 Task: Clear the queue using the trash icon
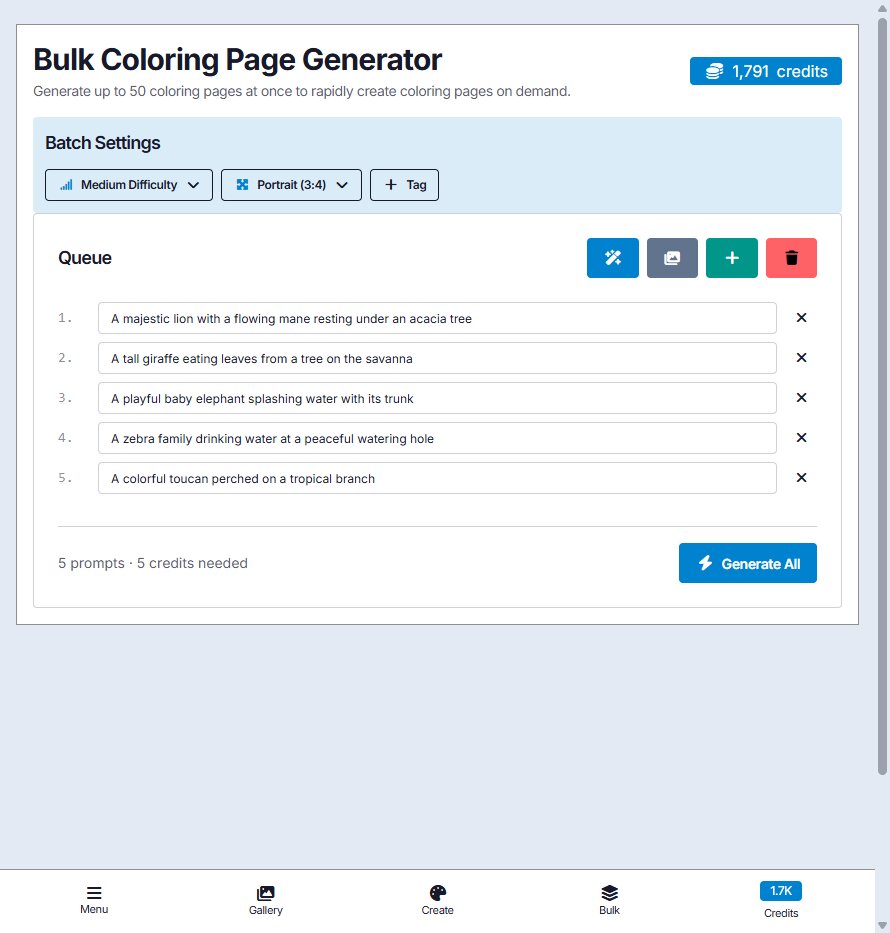coord(791,257)
